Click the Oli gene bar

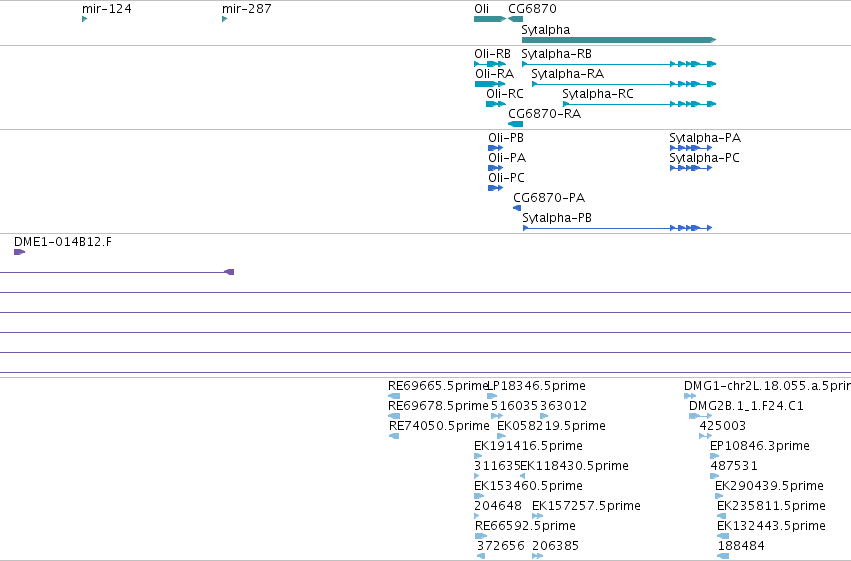pos(490,19)
